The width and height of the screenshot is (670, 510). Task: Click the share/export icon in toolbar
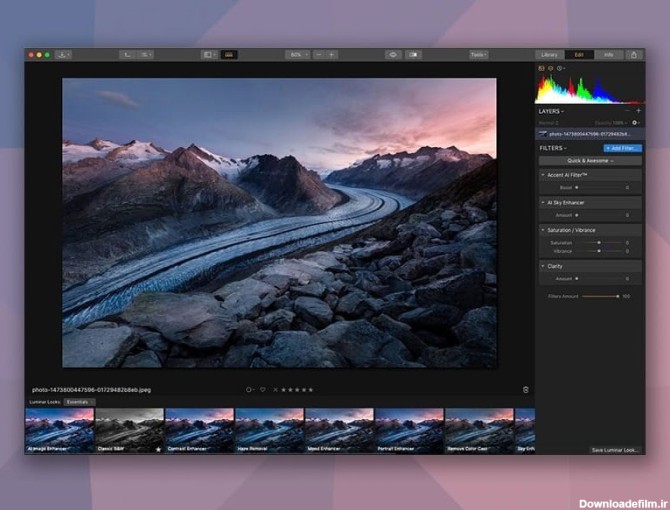(634, 54)
